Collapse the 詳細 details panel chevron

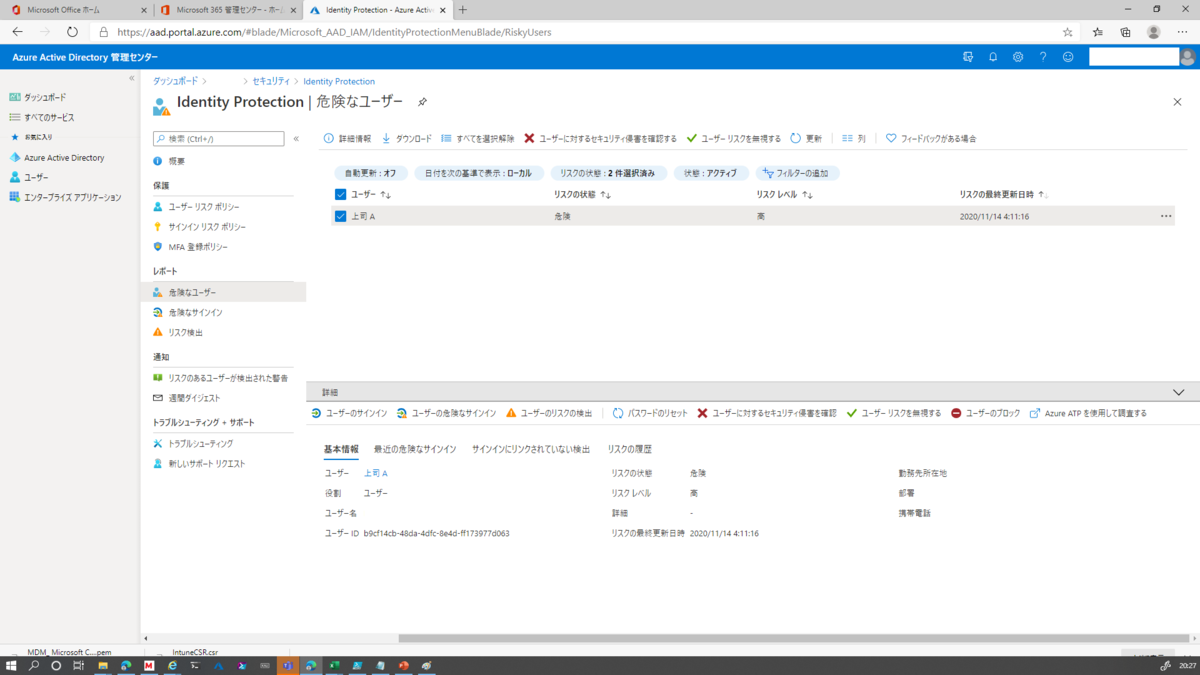[1178, 392]
